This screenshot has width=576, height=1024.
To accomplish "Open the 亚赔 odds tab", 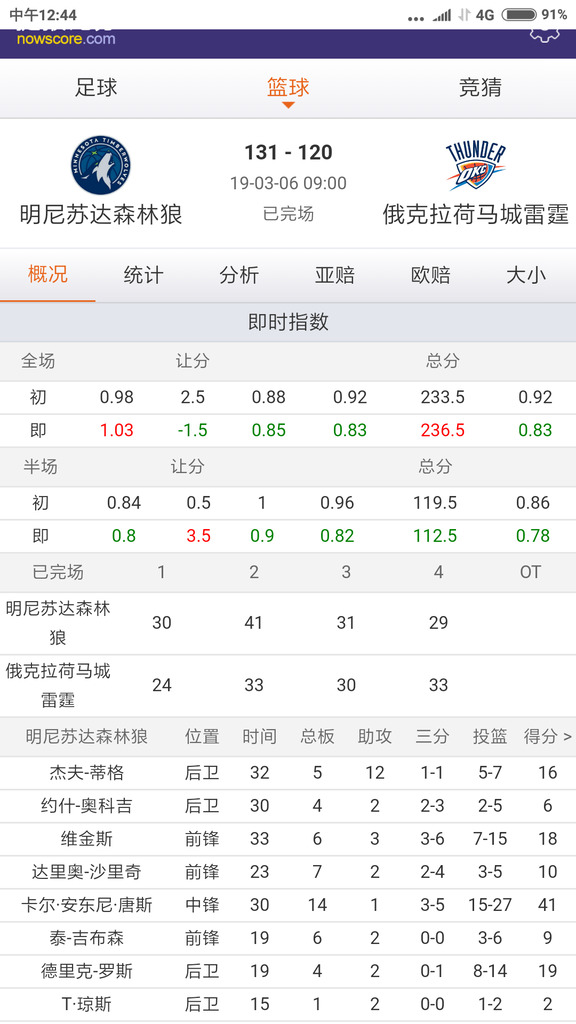I will coord(334,274).
